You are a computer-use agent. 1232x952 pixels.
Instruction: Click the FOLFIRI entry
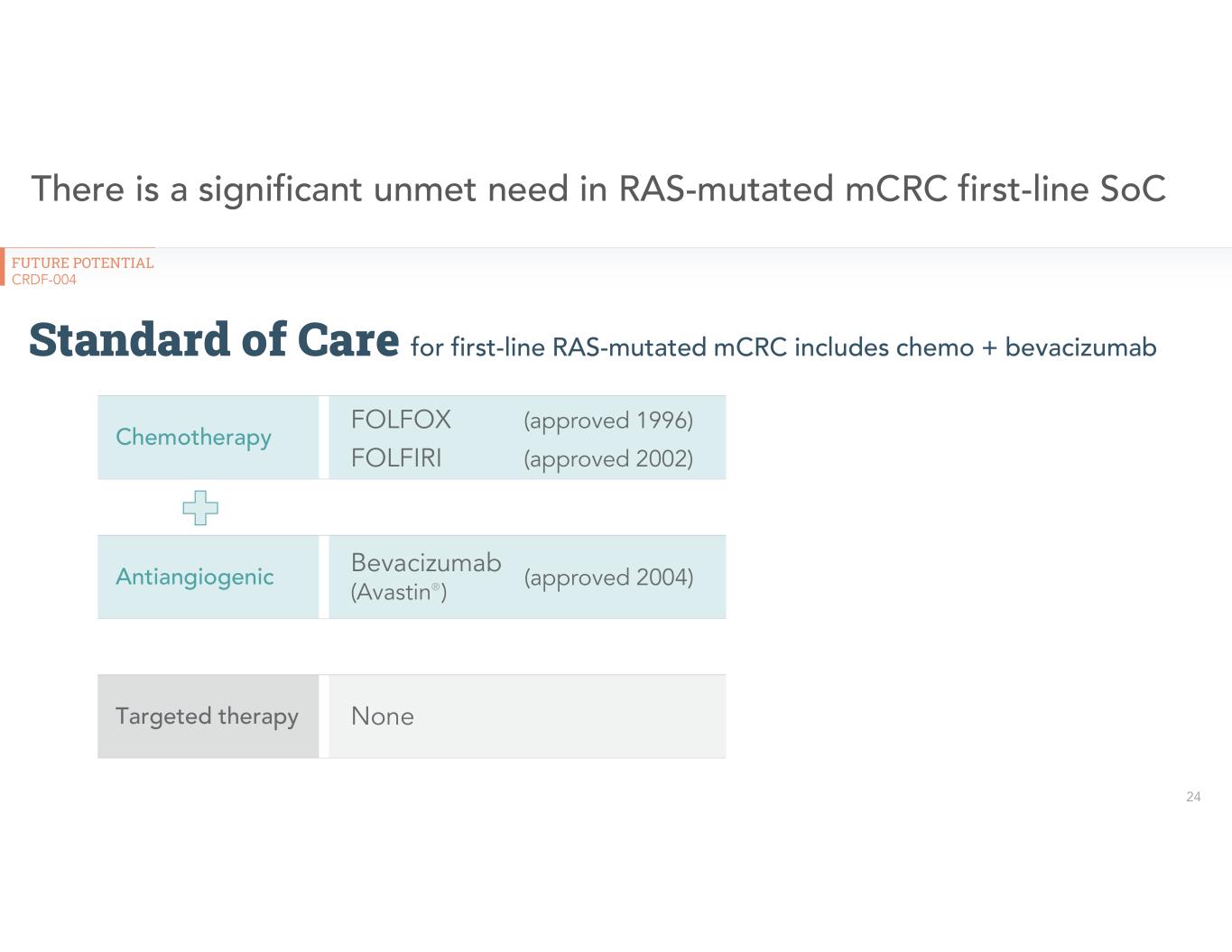click(396, 458)
